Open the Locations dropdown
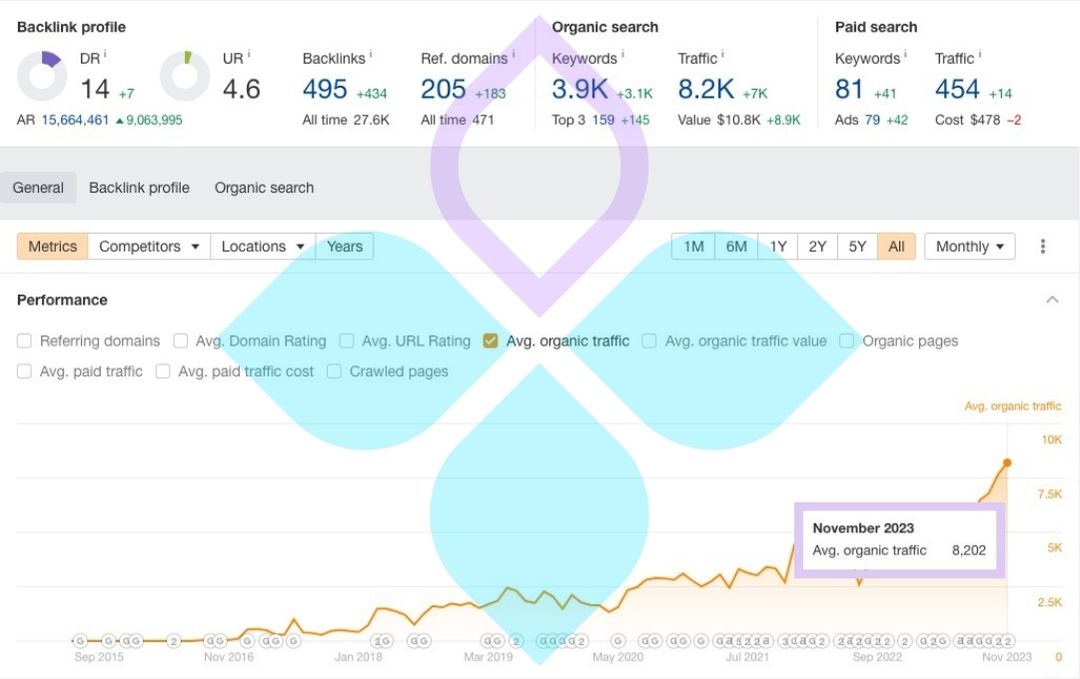1080x679 pixels. (x=262, y=247)
